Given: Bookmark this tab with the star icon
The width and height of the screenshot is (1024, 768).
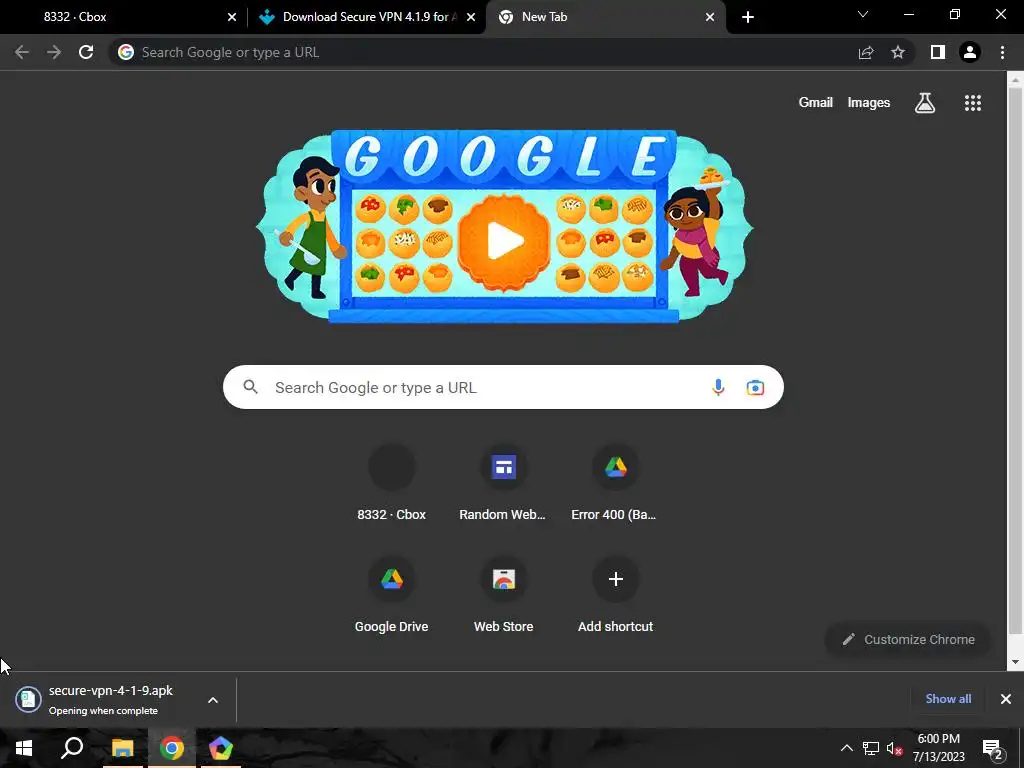Looking at the screenshot, I should [x=898, y=52].
